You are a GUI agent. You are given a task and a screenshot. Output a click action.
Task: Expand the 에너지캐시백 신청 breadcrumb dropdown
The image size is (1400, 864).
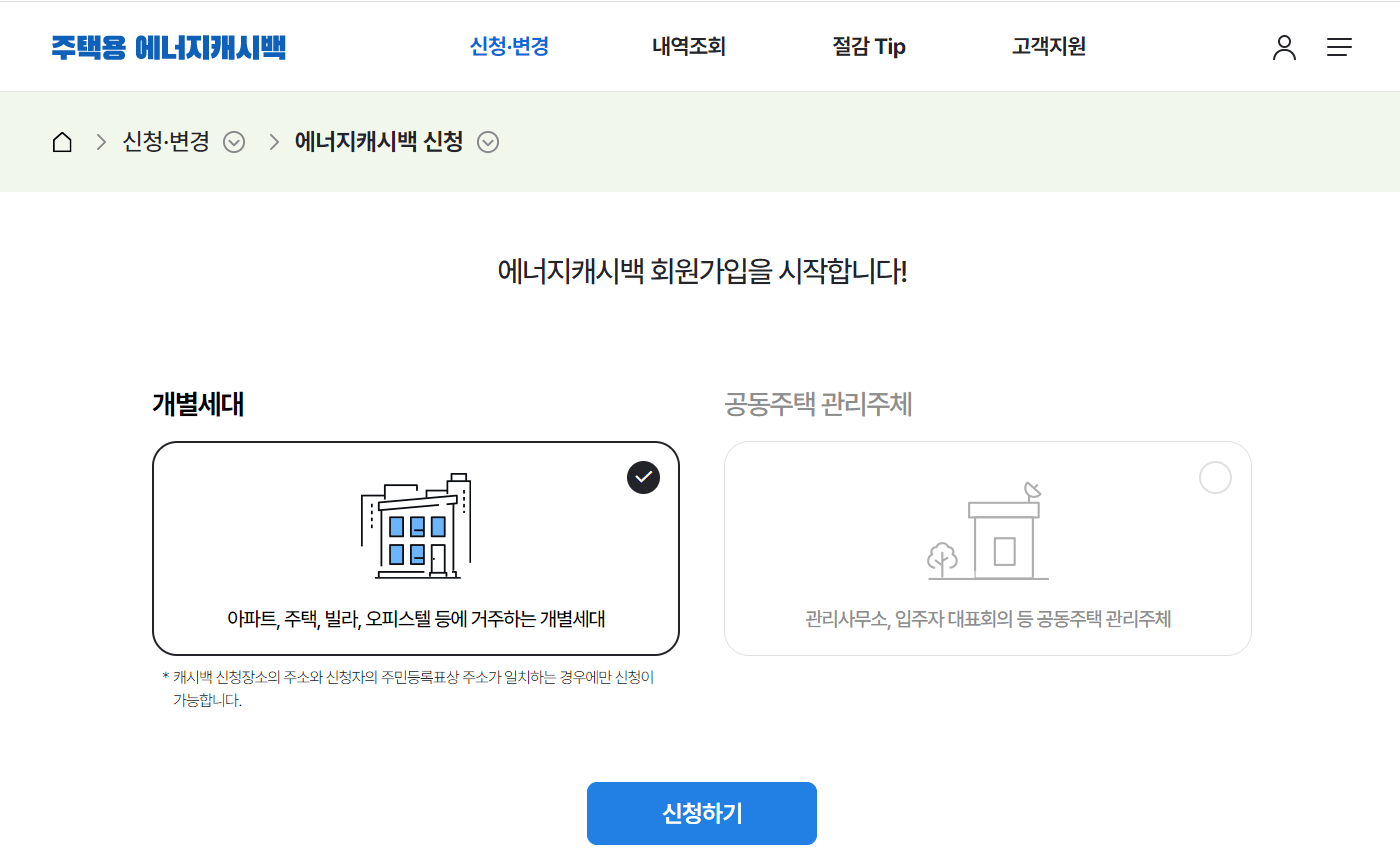488,141
